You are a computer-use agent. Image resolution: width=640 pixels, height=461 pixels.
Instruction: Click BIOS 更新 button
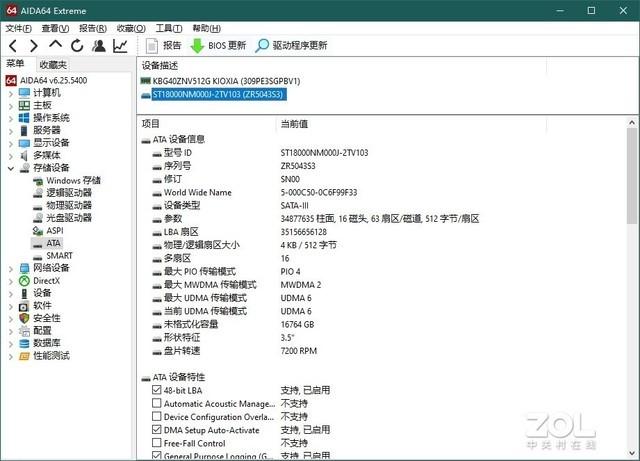(x=218, y=45)
